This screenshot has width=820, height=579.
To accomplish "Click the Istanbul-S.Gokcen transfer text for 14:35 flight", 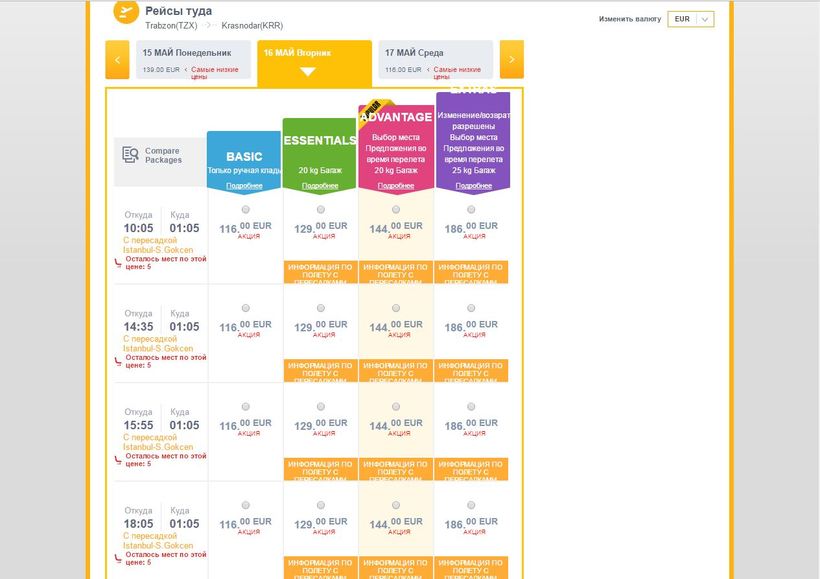I will point(158,348).
